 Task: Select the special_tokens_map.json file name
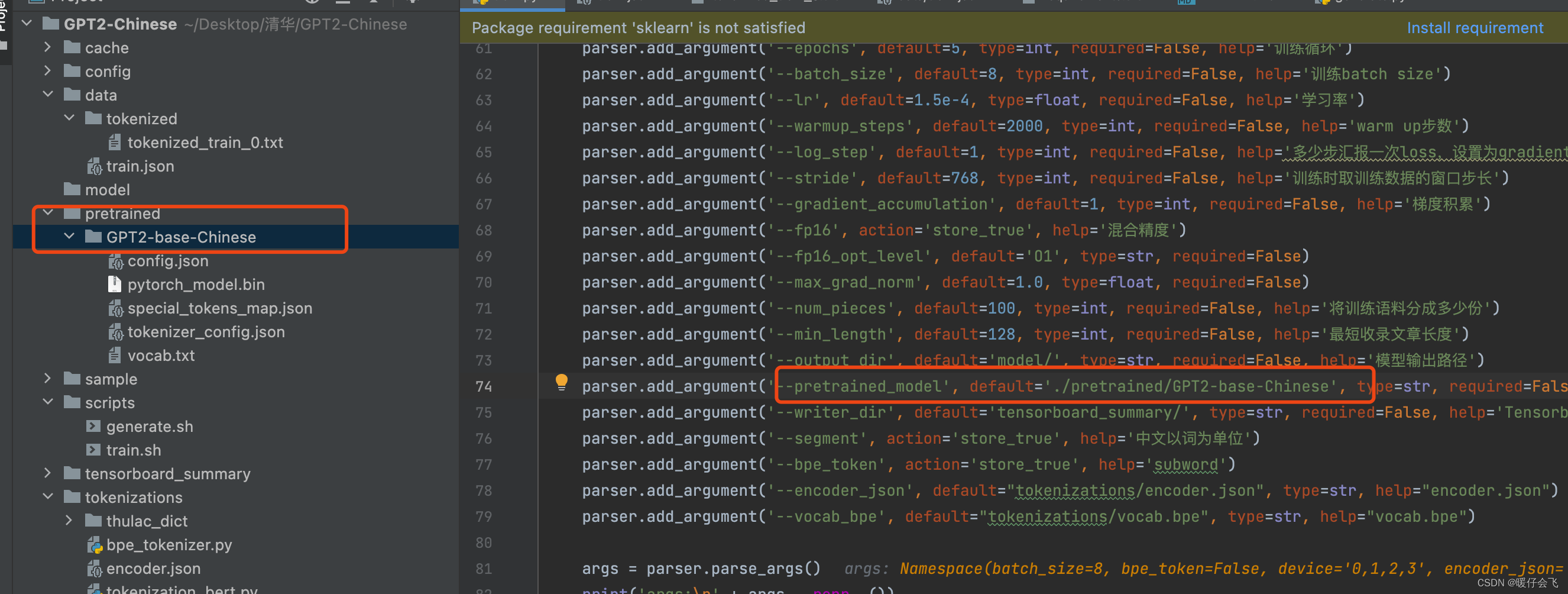point(220,308)
